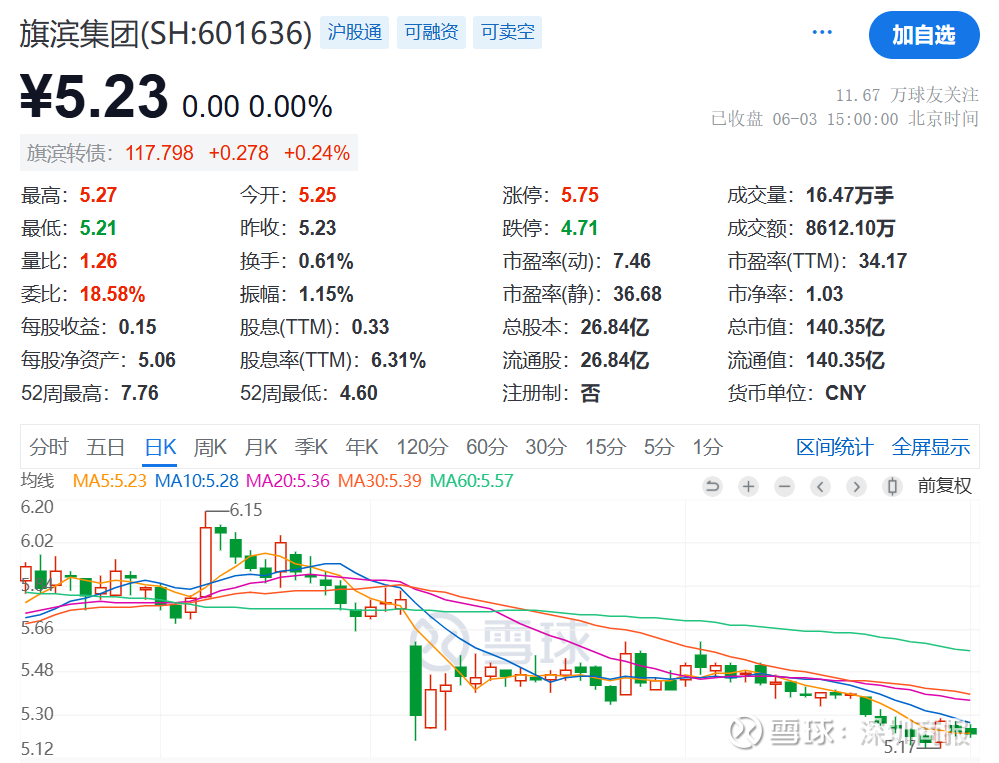This screenshot has height=763, width=999.
Task: Click the 市盈率(TTM) value 34.17
Action: point(882,261)
